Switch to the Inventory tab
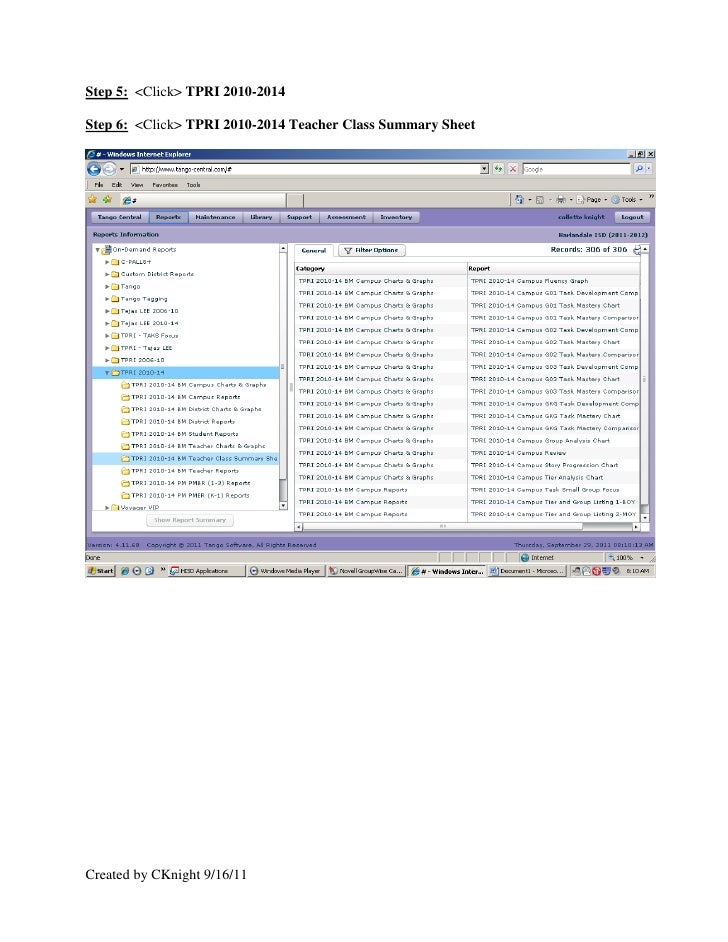728x942 pixels. pos(396,217)
